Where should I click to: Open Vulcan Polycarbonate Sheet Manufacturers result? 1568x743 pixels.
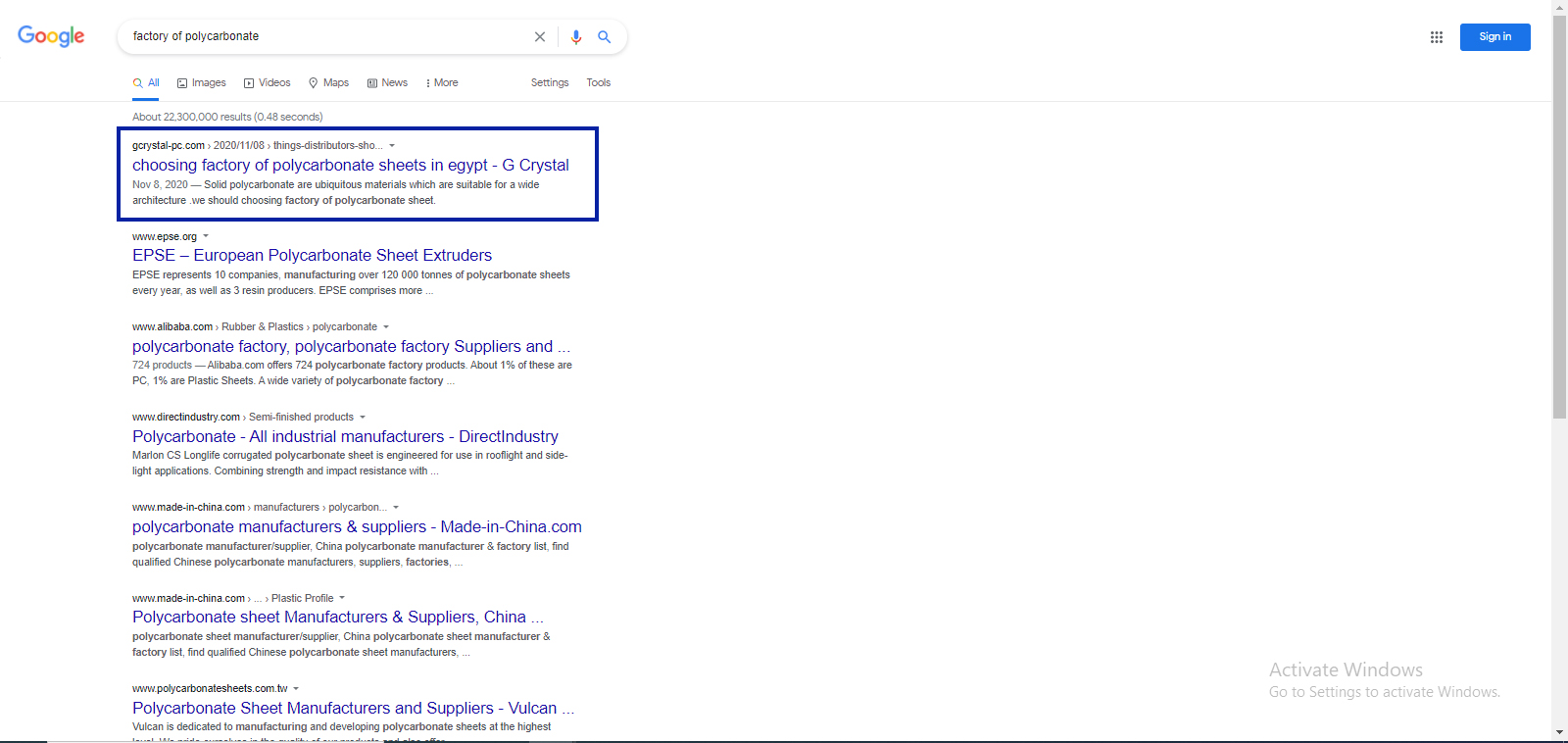point(354,709)
